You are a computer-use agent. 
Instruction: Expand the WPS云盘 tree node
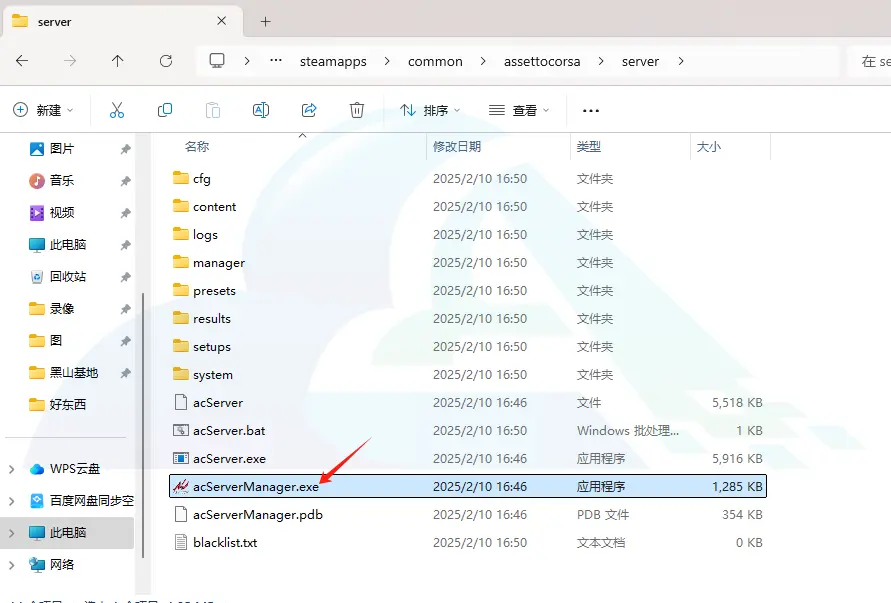[x=11, y=469]
